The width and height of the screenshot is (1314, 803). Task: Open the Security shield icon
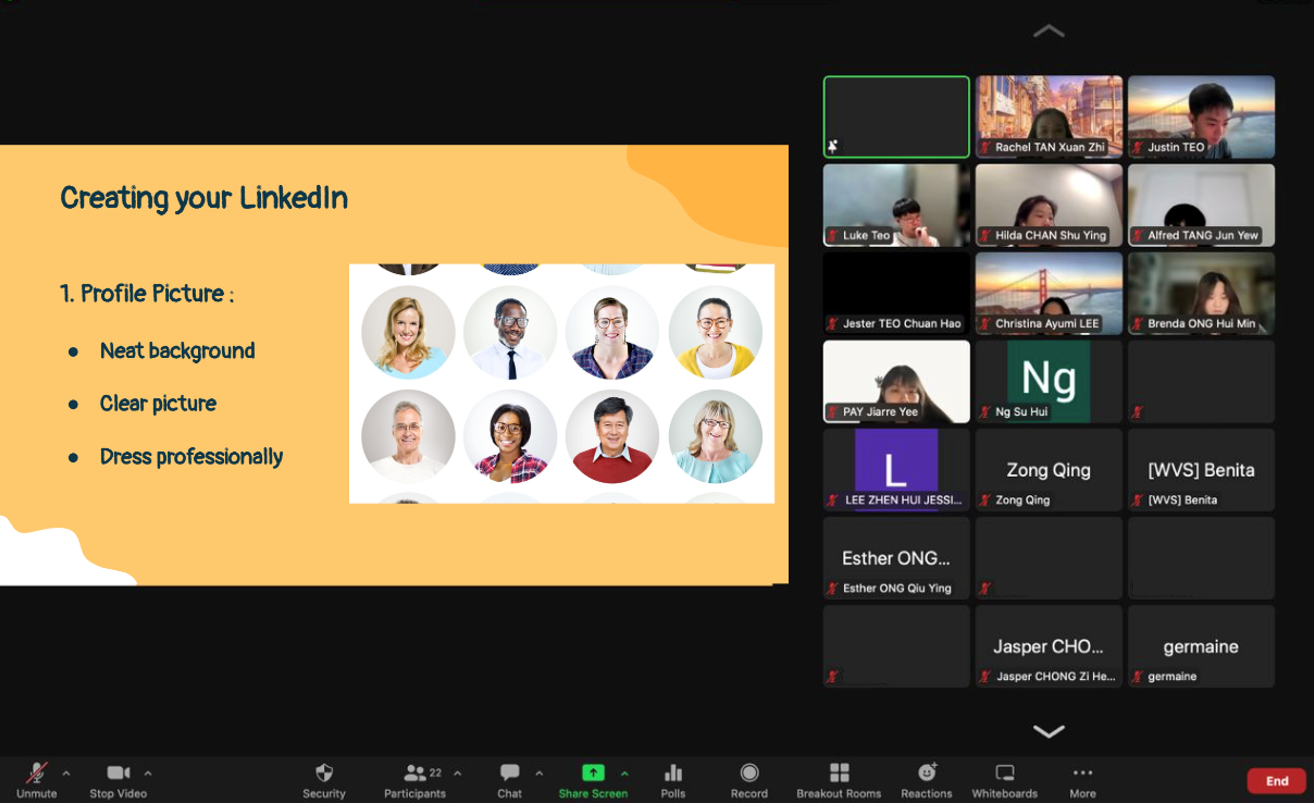(x=324, y=772)
